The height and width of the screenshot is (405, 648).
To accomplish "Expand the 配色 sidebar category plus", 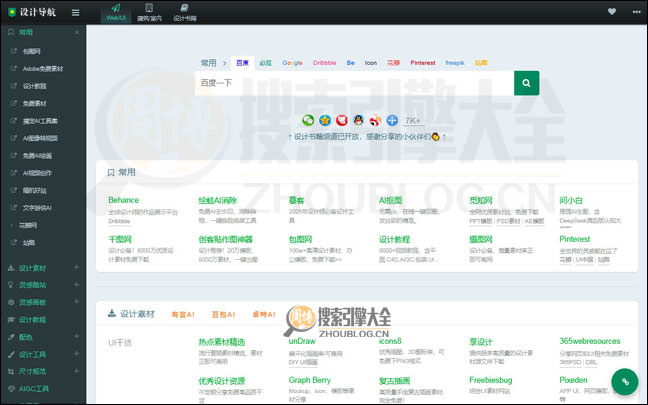I will click(76, 336).
